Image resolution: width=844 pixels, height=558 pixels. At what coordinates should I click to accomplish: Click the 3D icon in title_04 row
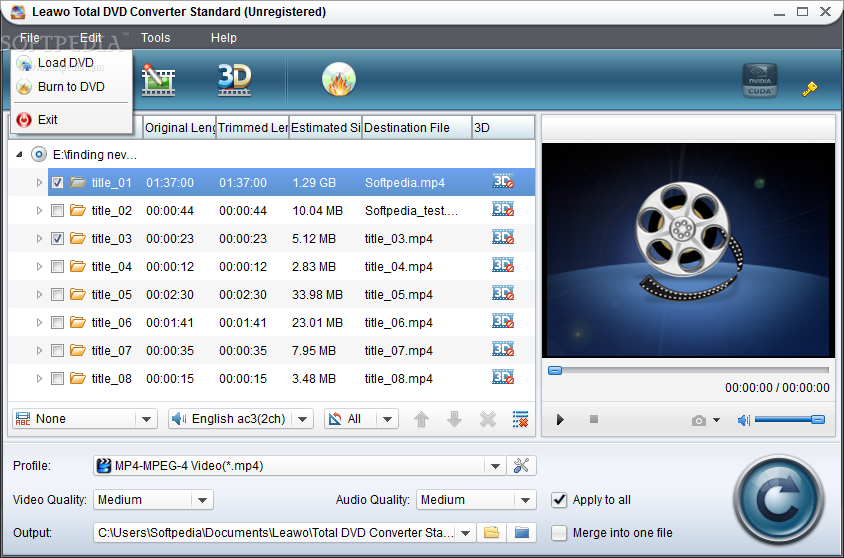[503, 265]
